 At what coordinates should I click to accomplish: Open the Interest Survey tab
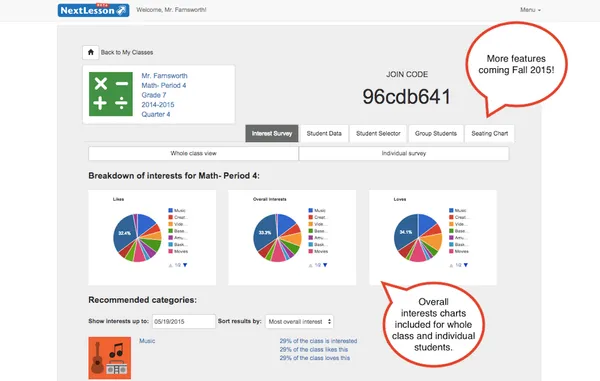point(272,134)
